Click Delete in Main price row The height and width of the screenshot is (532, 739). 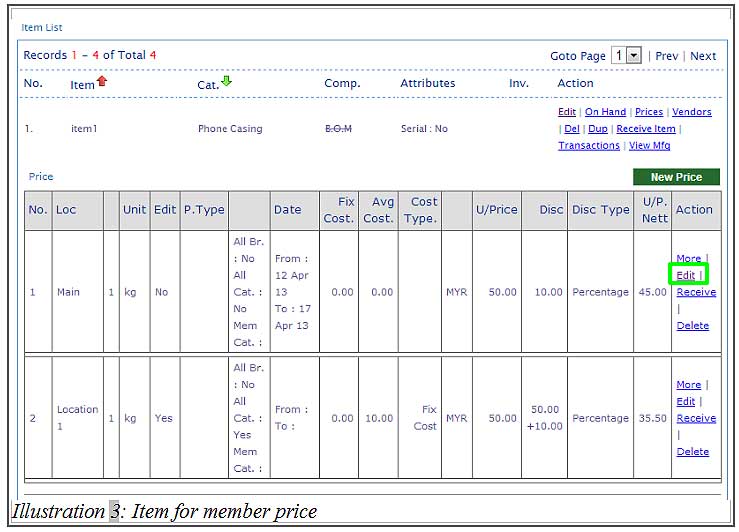click(692, 326)
